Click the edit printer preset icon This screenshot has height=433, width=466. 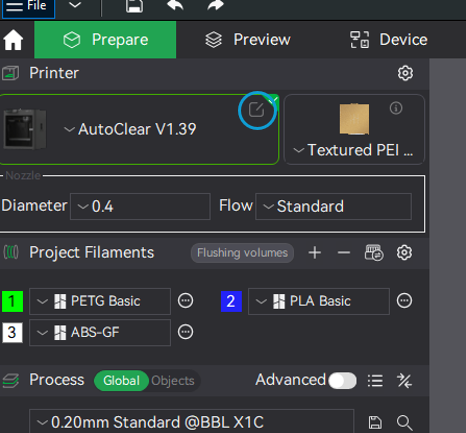(x=257, y=110)
